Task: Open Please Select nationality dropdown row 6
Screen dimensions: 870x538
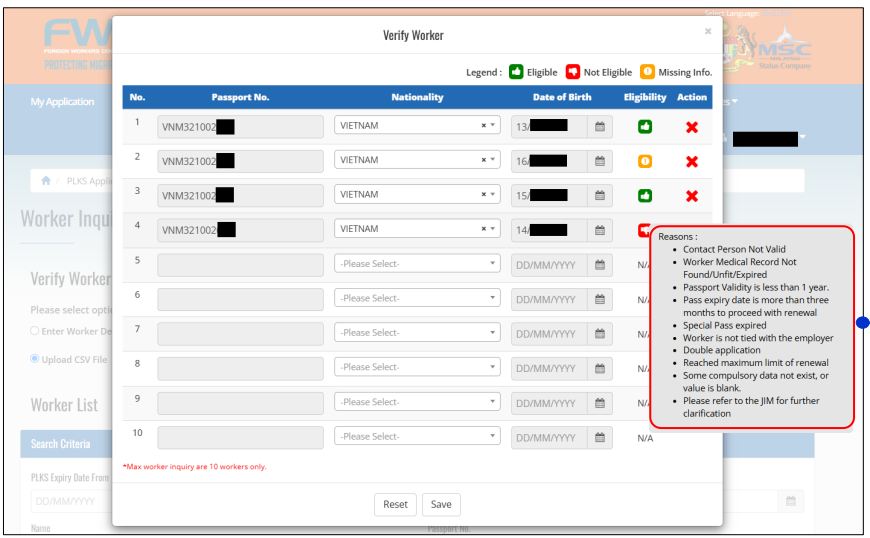Action: click(x=417, y=298)
